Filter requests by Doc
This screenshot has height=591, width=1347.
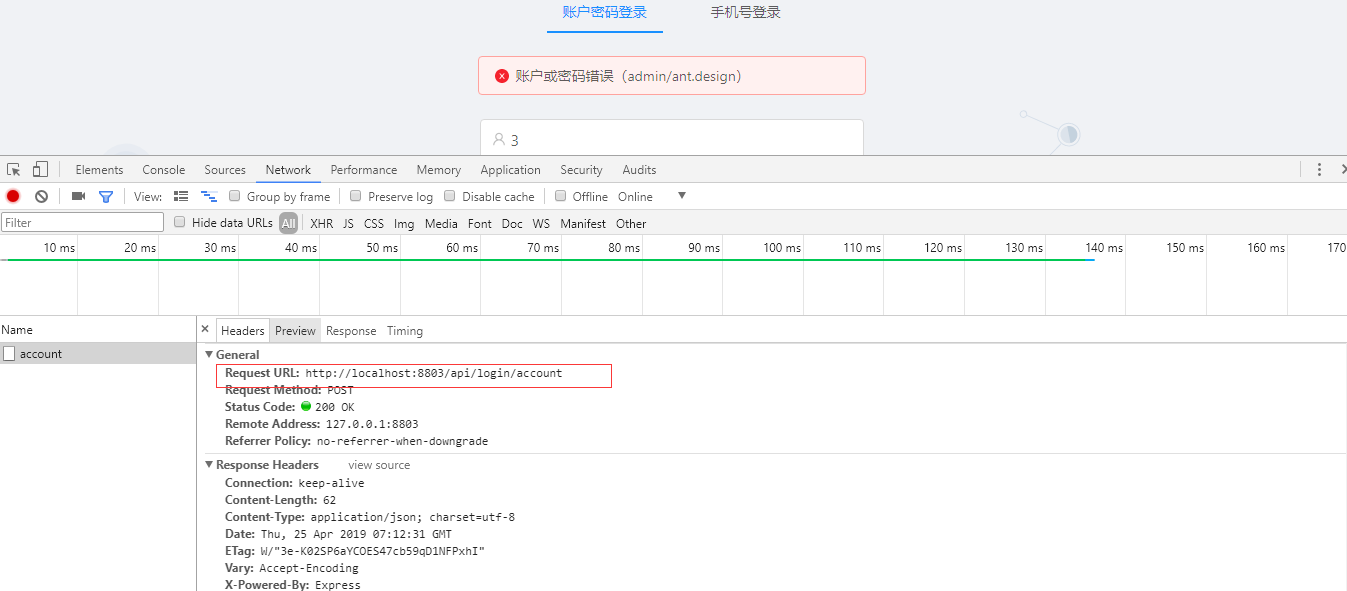[512, 223]
